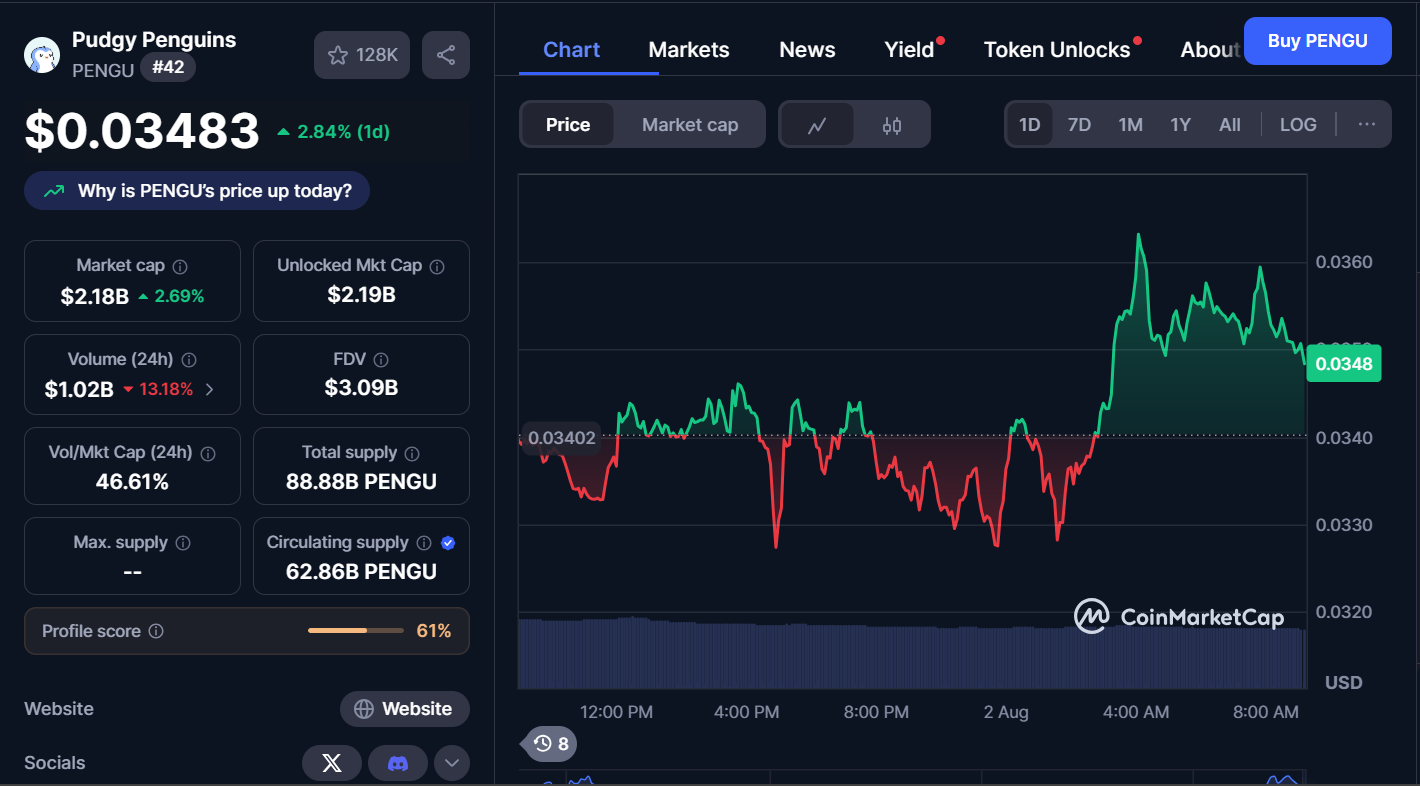Viewport: 1420px width, 786px height.
Task: Click the history events badge showing 8
Action: point(551,743)
